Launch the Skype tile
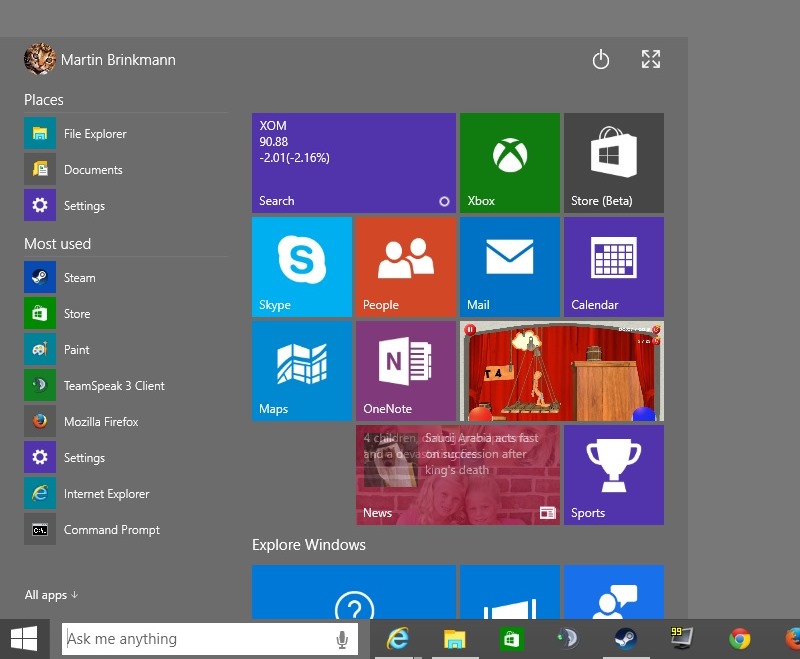 302,267
